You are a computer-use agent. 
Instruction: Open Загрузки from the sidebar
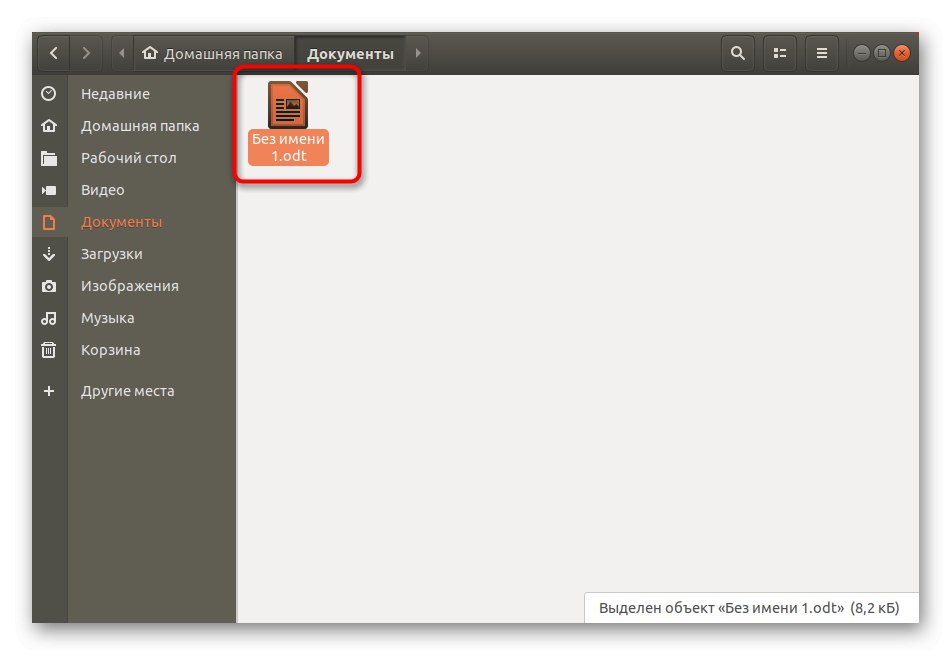(112, 254)
